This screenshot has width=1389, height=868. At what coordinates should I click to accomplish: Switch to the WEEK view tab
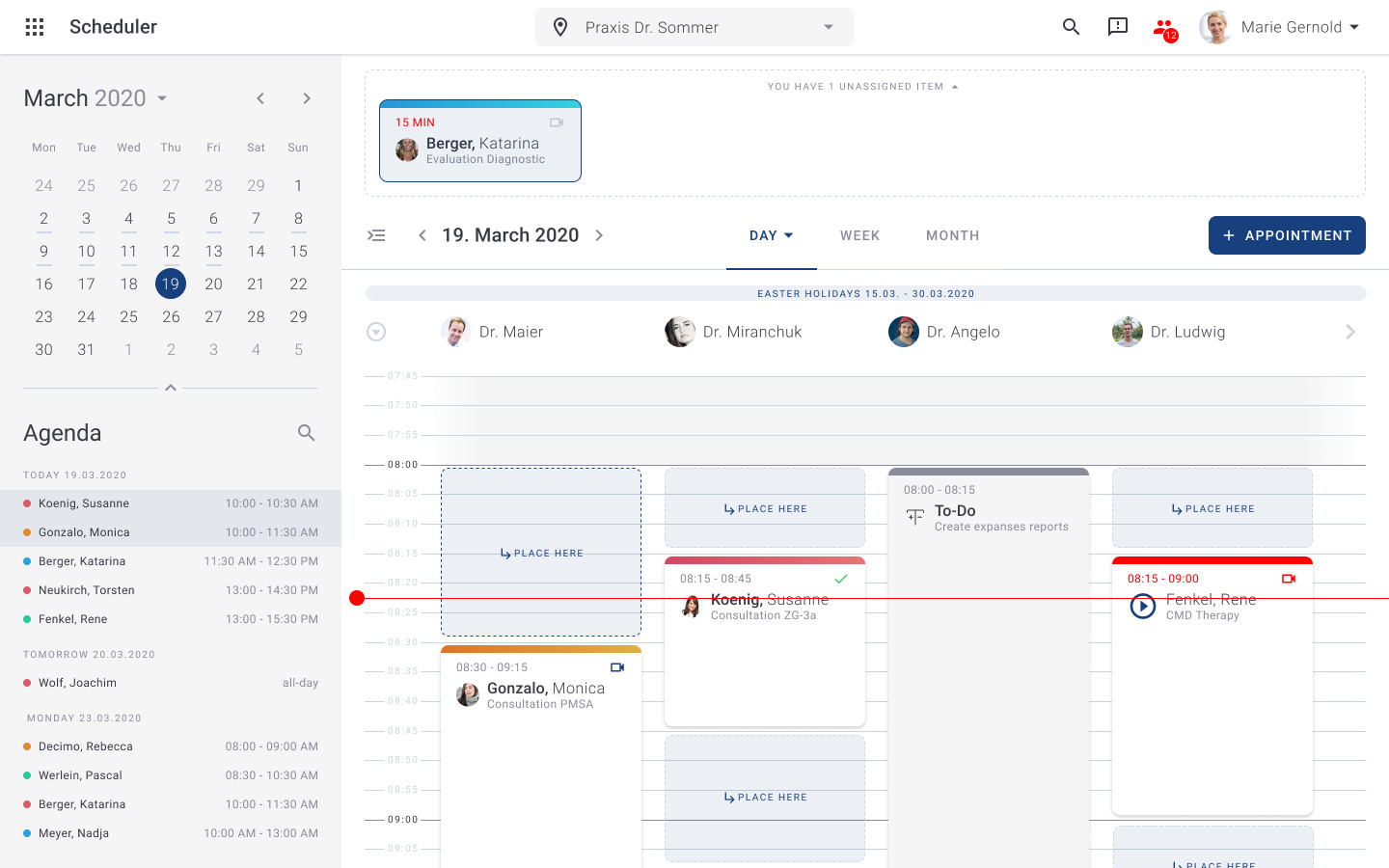tap(859, 235)
